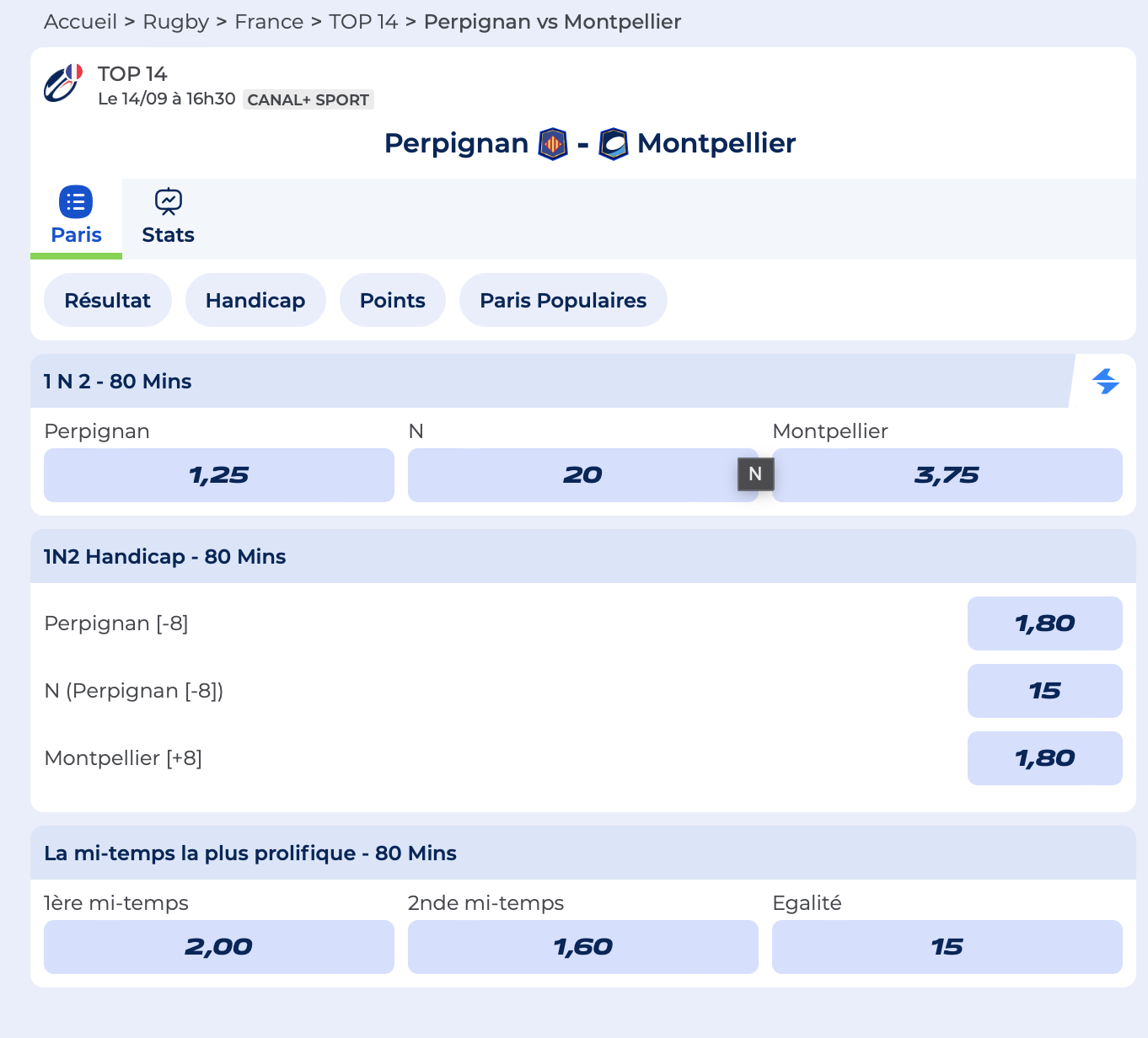Click the 'Egalité' label

[x=807, y=903]
